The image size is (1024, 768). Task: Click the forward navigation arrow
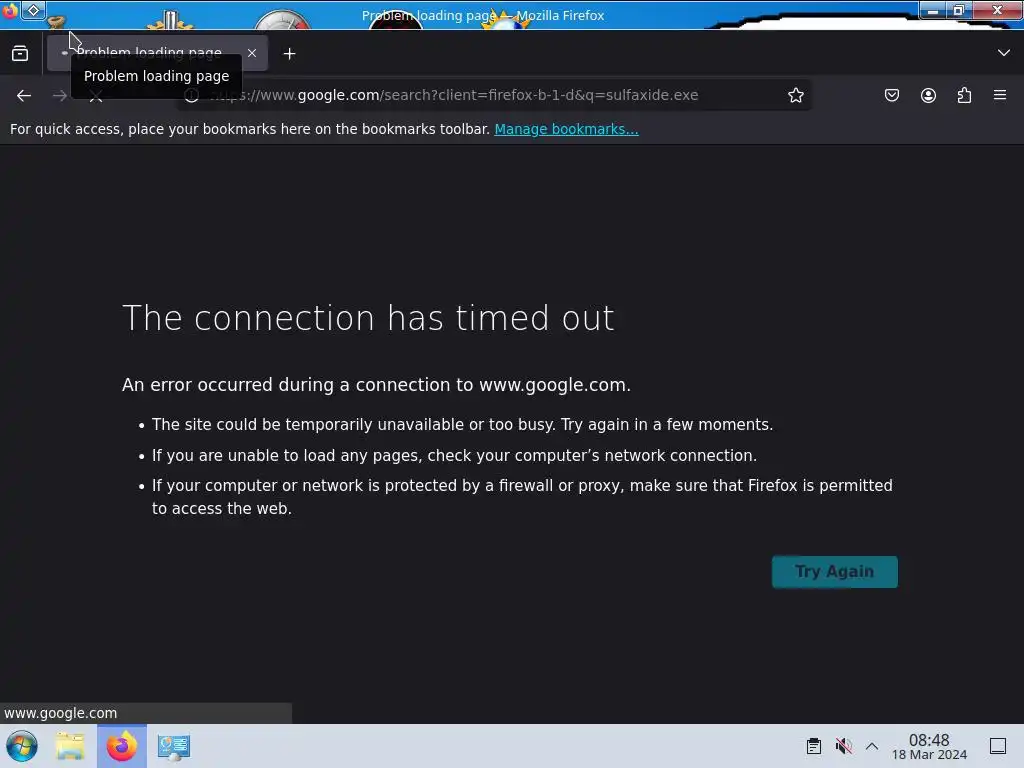[60, 95]
